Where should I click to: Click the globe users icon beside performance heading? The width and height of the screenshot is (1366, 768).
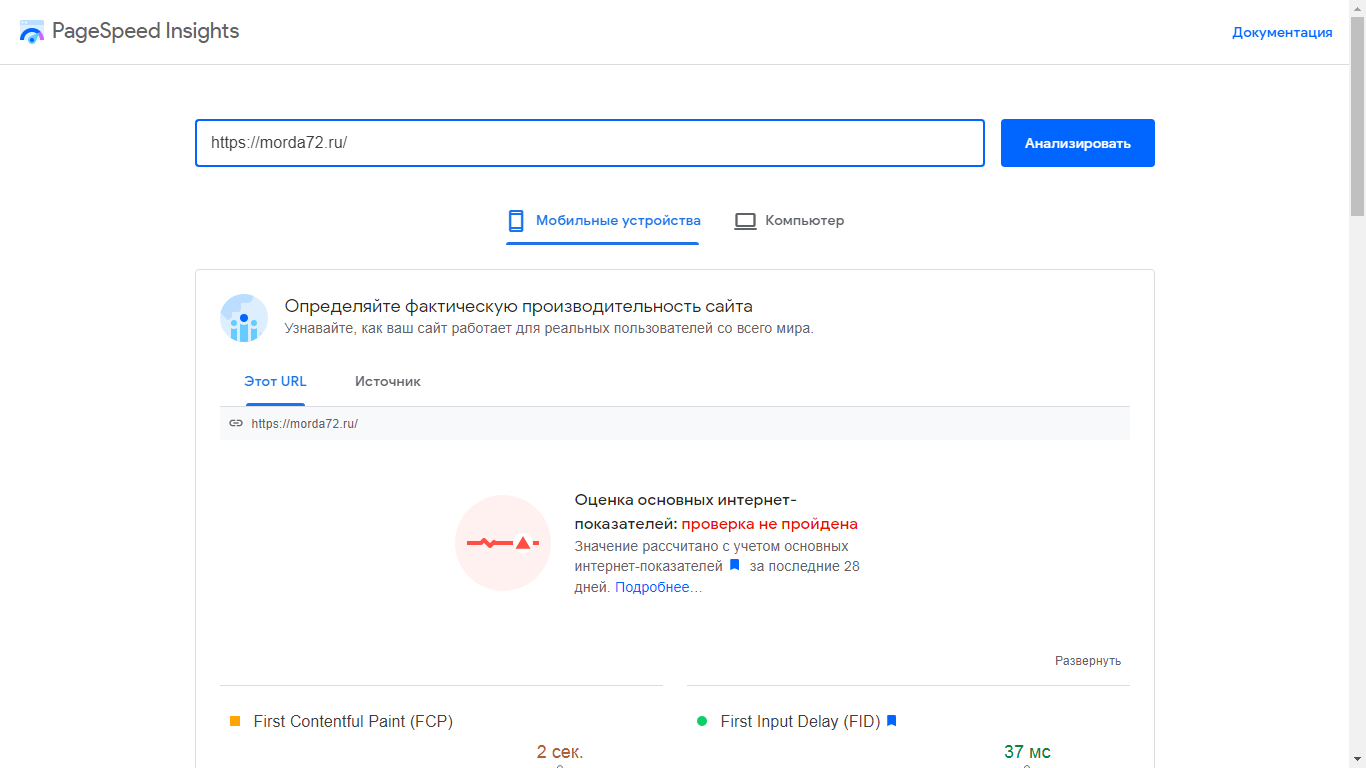pos(244,318)
